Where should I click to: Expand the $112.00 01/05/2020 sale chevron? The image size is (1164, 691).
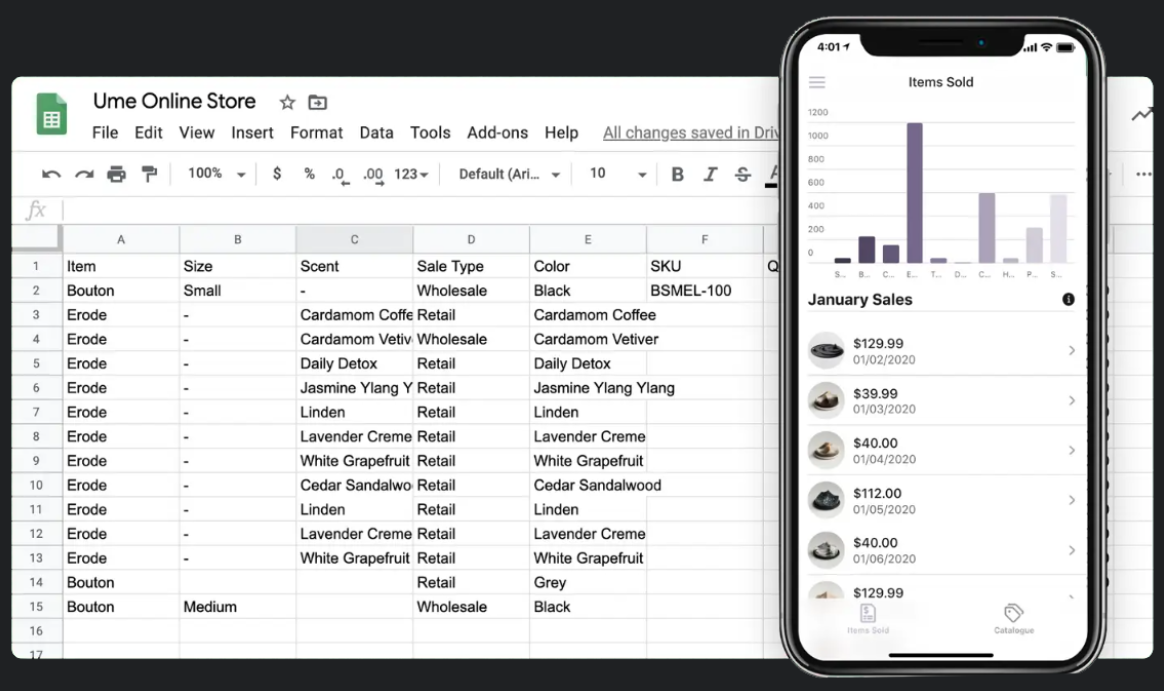coord(1071,500)
